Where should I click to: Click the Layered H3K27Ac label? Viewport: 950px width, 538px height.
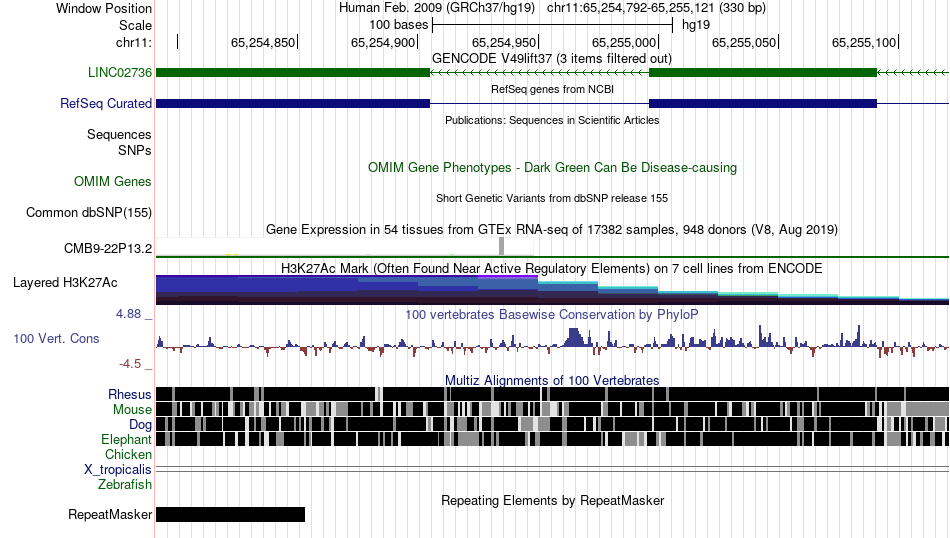point(65,283)
